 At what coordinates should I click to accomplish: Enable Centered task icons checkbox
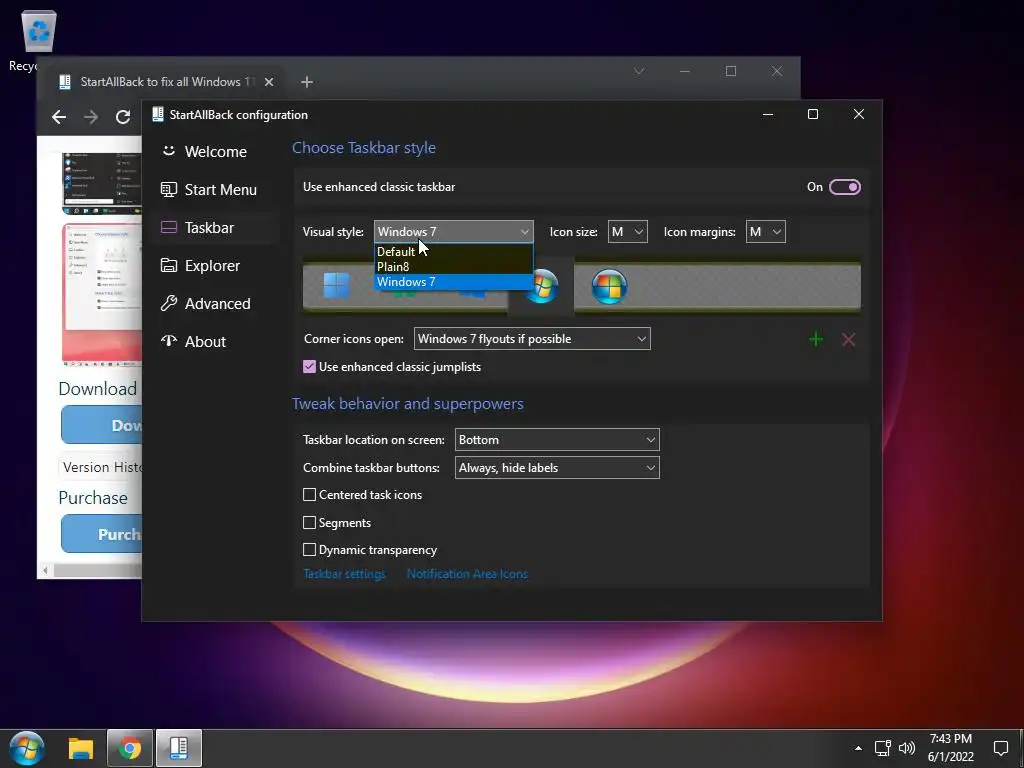[310, 494]
